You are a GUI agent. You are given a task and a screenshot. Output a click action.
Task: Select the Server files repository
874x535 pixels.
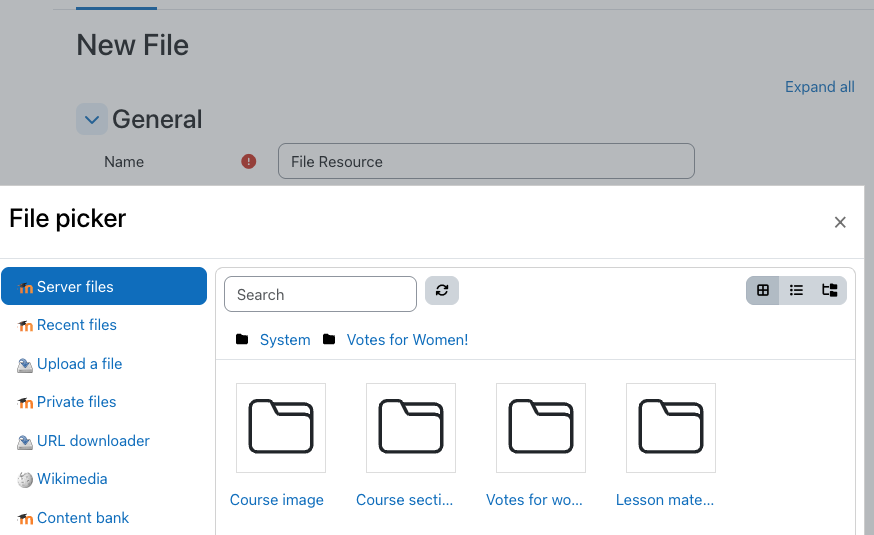tap(104, 286)
